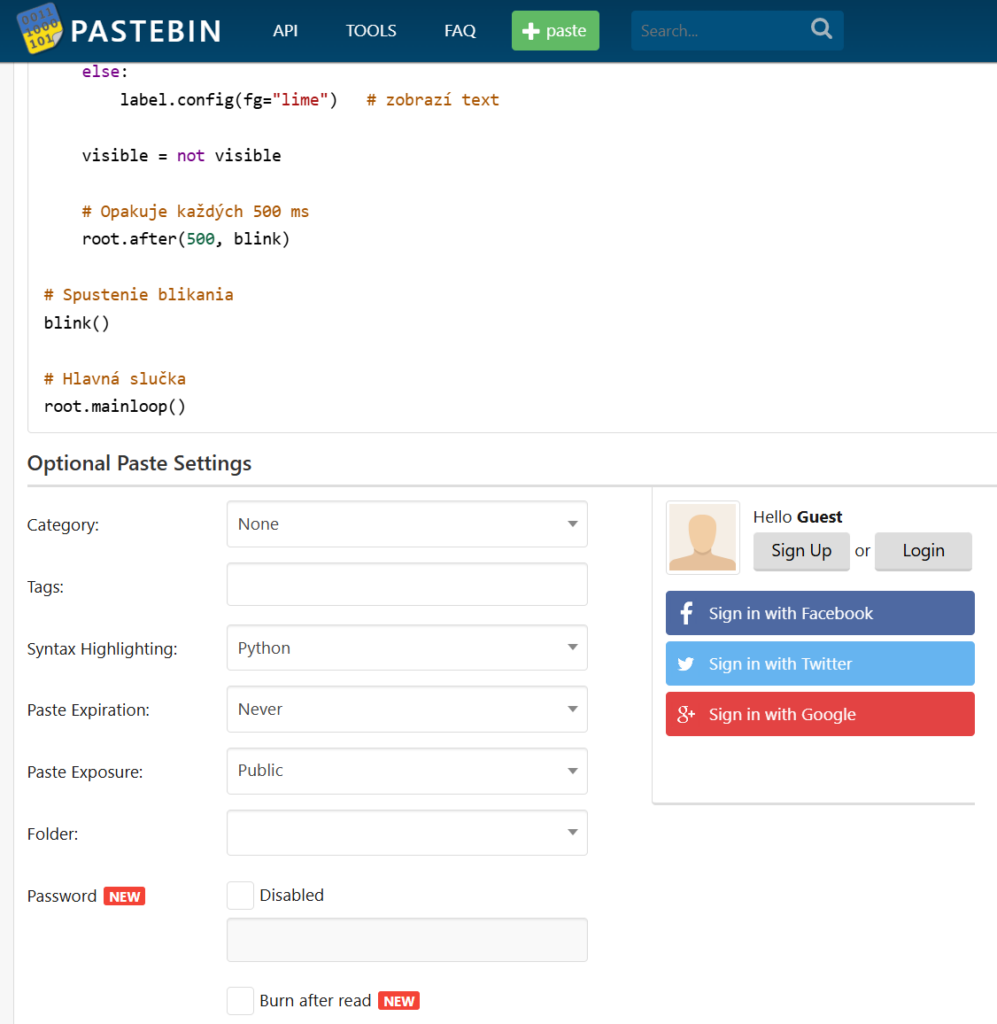Expand the Paste Expiration dropdown

[x=407, y=709]
